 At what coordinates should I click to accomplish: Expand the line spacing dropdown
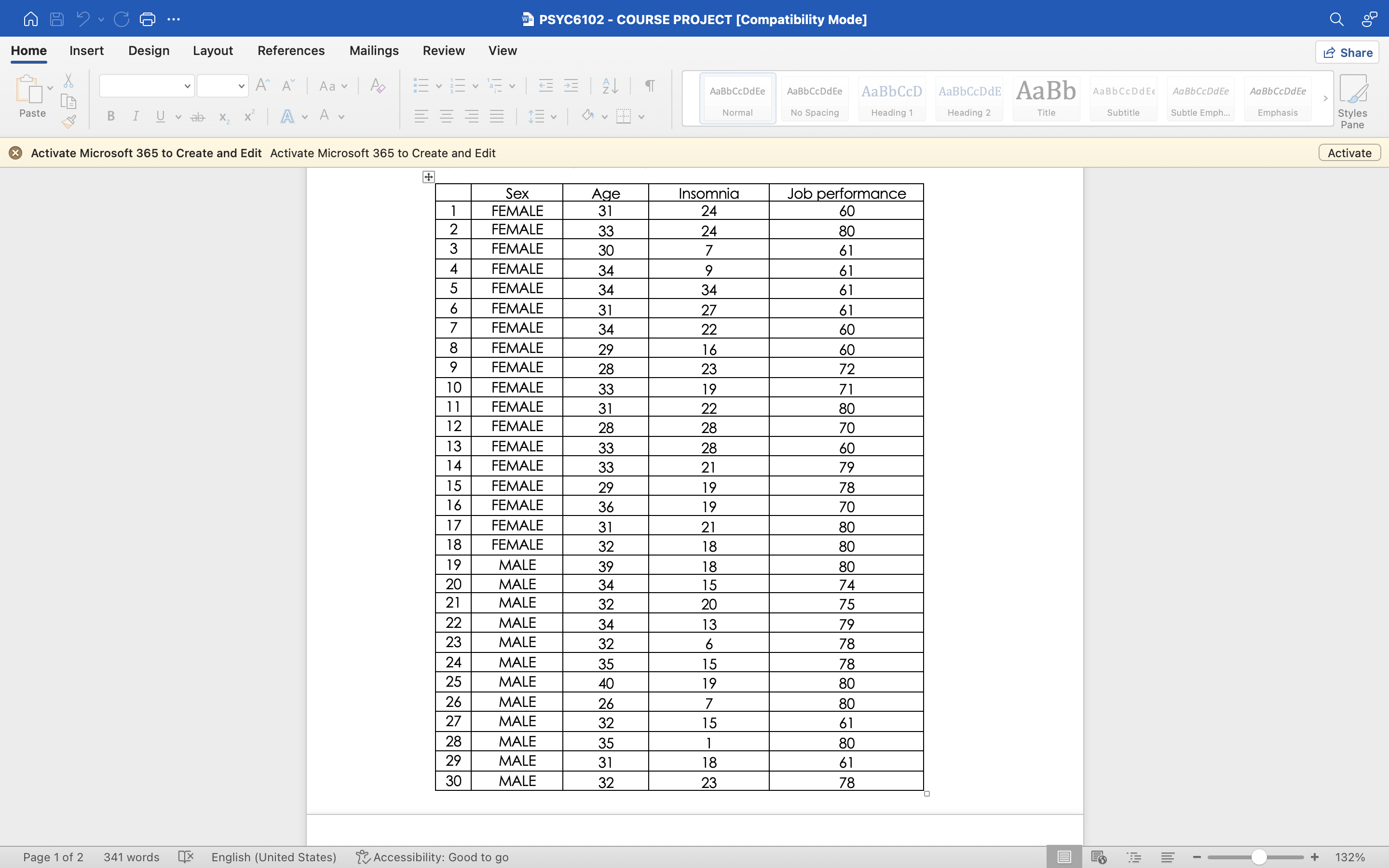coord(553,117)
